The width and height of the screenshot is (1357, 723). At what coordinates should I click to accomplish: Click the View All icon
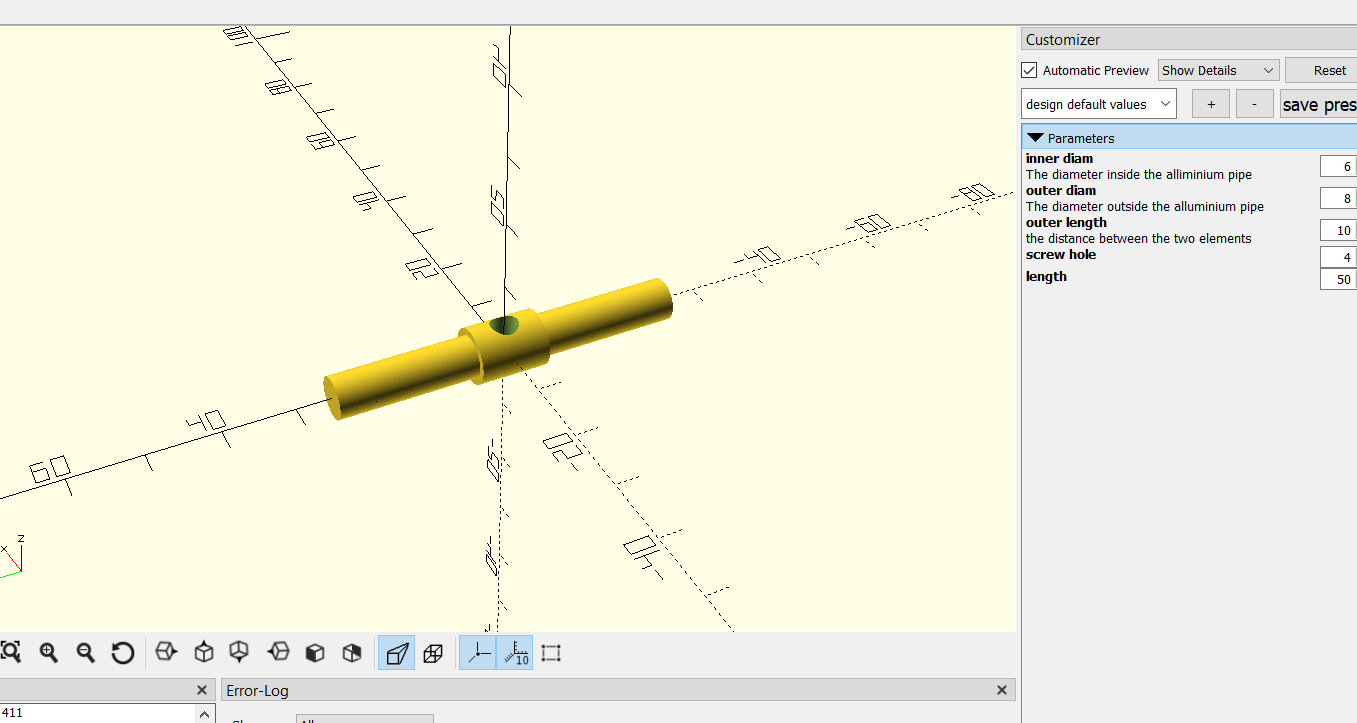coord(11,653)
